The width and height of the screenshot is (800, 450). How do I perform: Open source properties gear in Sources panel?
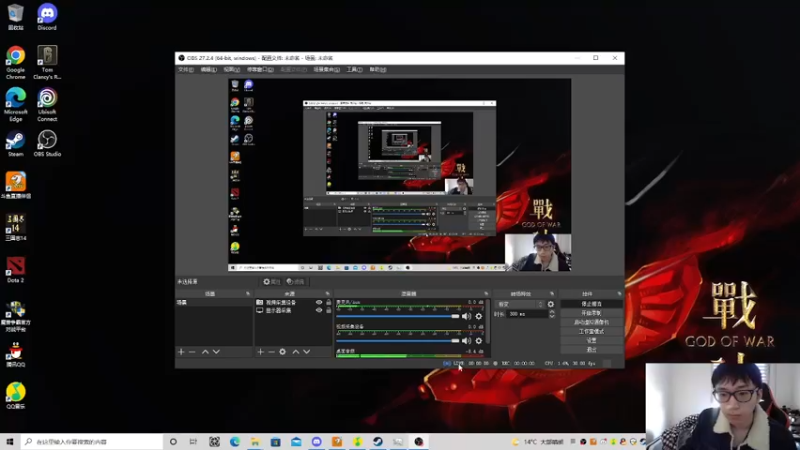click(283, 352)
